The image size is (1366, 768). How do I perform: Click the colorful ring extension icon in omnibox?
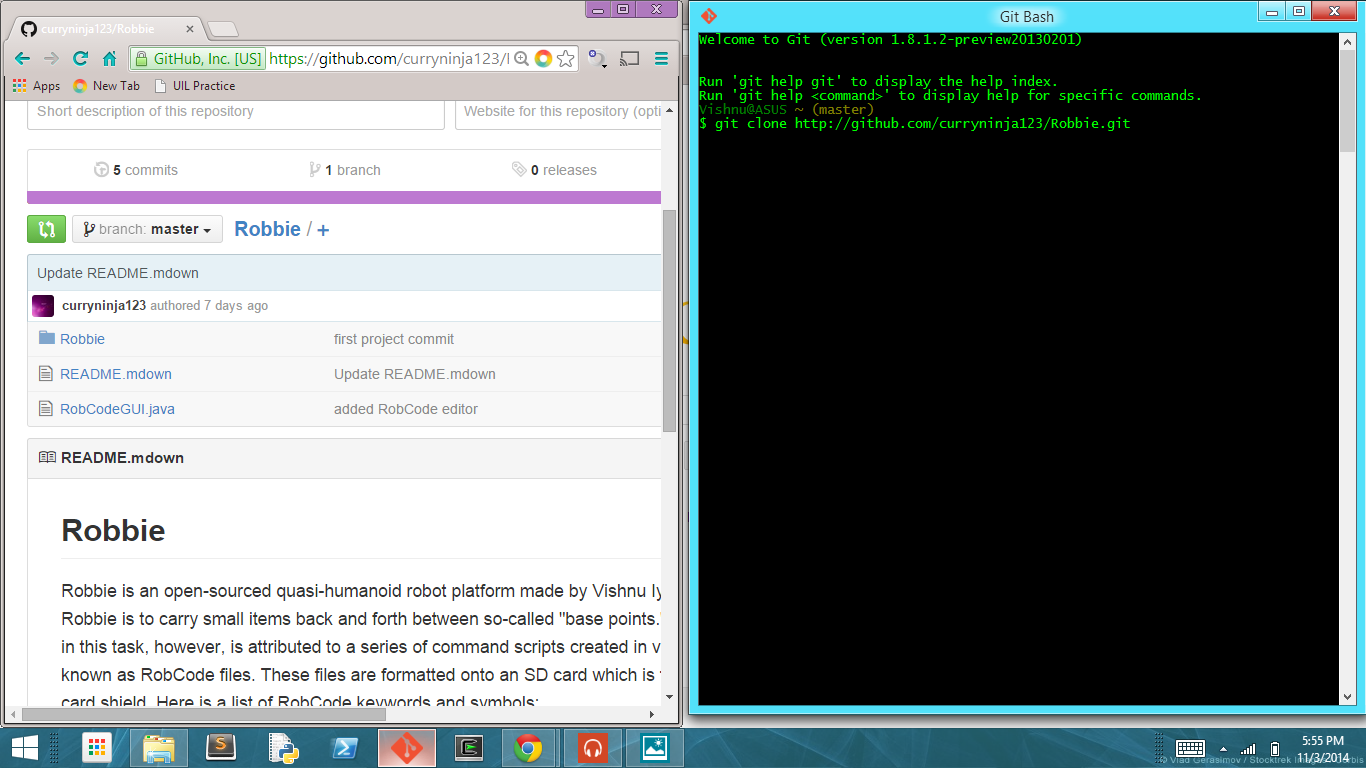coord(543,59)
